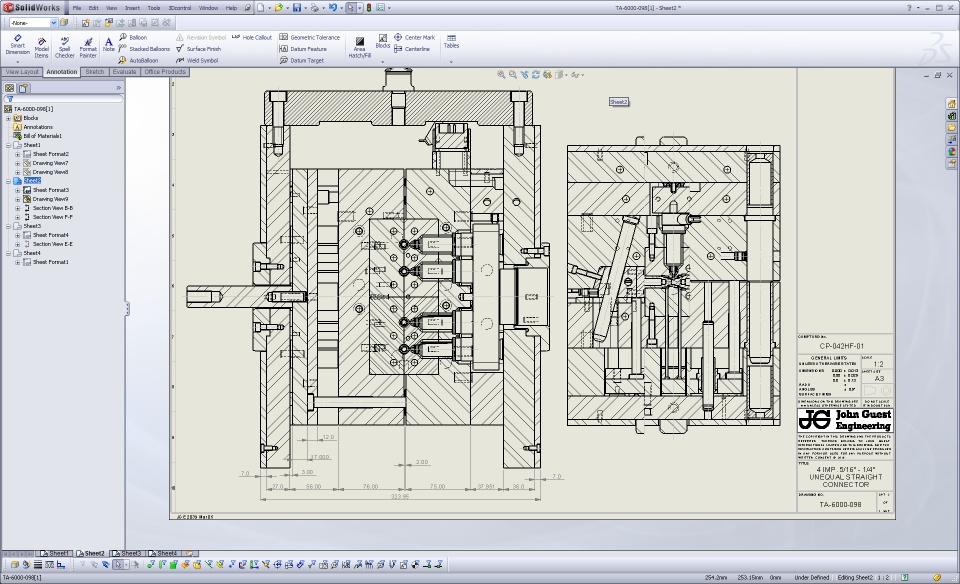Insert a Geometric Tolerance
This screenshot has height=584, width=960.
[x=309, y=37]
